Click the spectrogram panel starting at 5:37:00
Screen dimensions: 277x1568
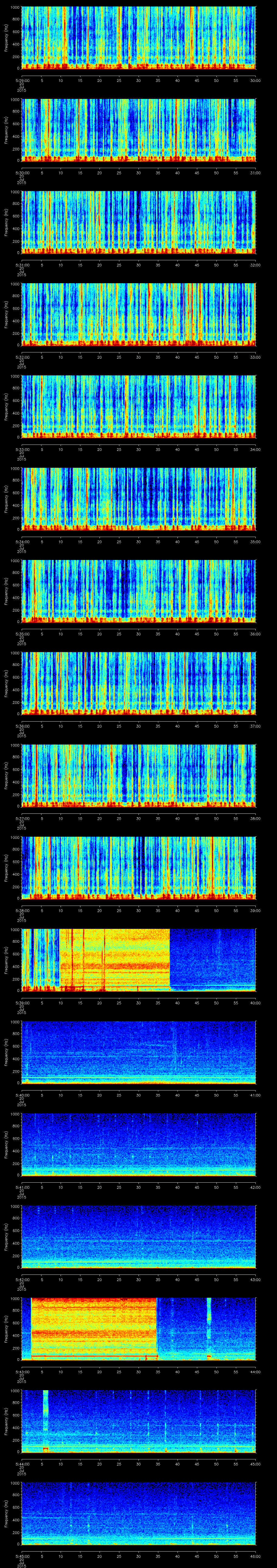click(x=139, y=775)
